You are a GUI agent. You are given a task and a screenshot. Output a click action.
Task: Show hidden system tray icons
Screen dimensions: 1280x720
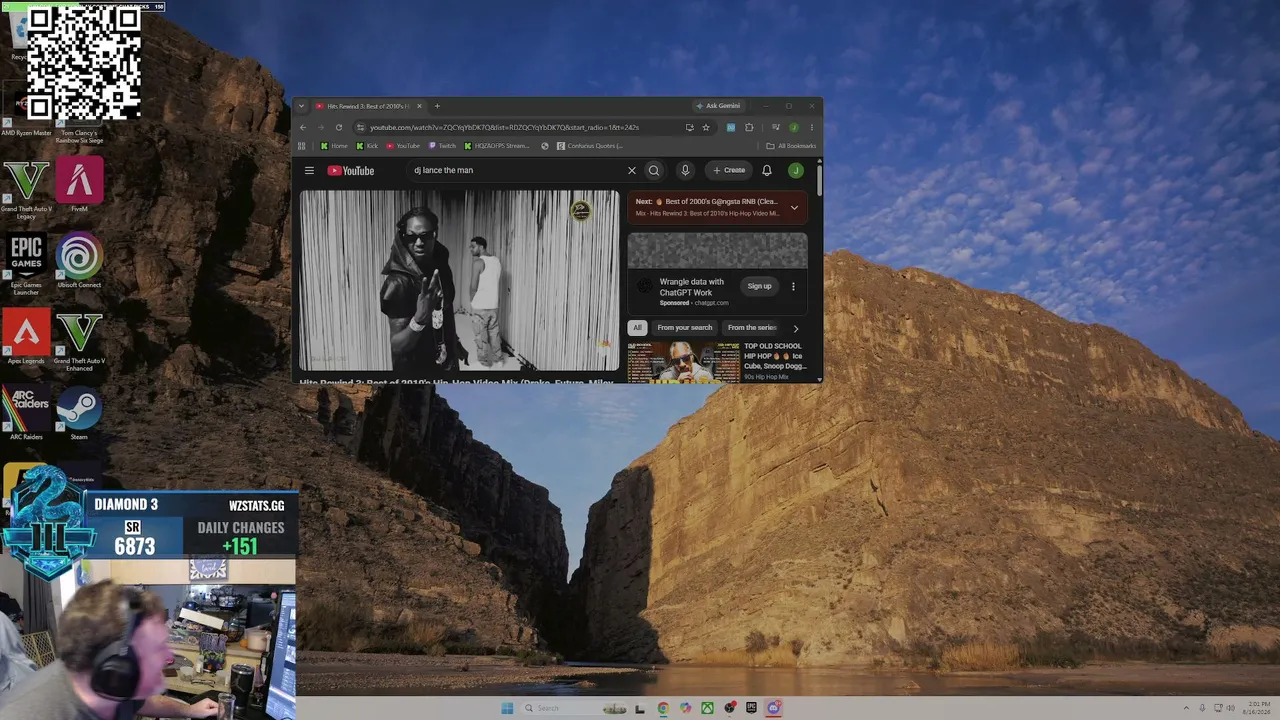(1186, 708)
